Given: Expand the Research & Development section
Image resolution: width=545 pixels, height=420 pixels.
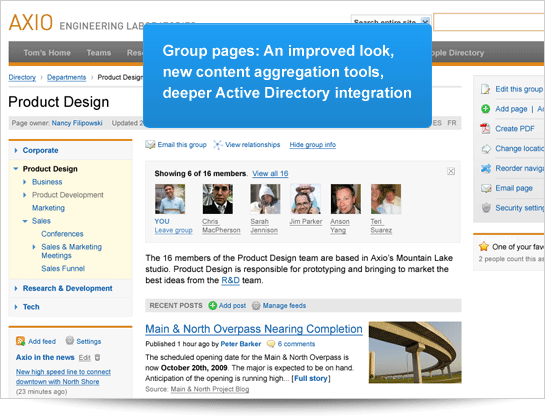Looking at the screenshot, I should [x=16, y=288].
